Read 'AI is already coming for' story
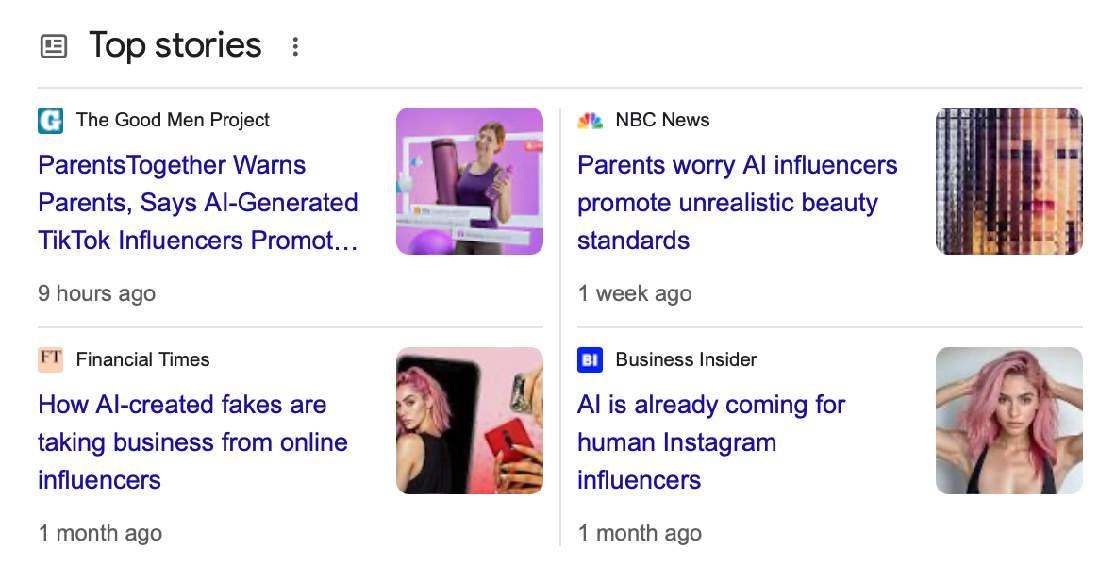The width and height of the screenshot is (1119, 566). point(711,442)
